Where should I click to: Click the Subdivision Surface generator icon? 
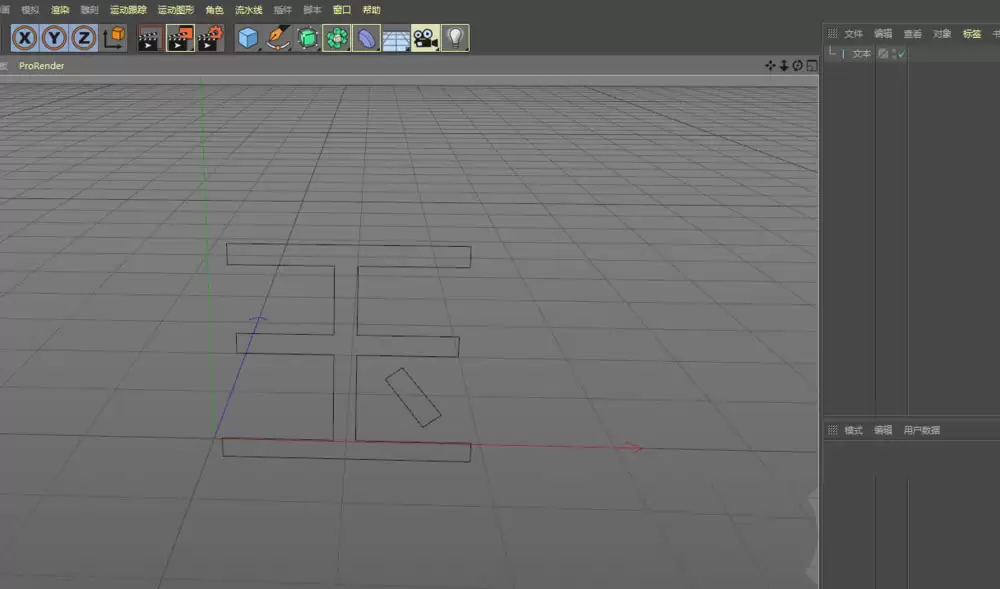[x=307, y=37]
